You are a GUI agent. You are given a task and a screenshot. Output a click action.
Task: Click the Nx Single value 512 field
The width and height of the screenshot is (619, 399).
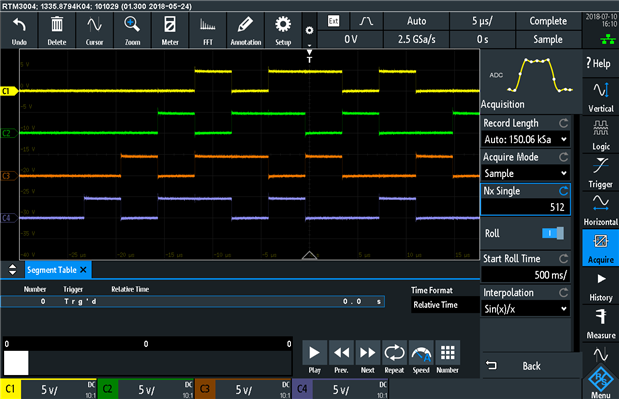click(525, 207)
